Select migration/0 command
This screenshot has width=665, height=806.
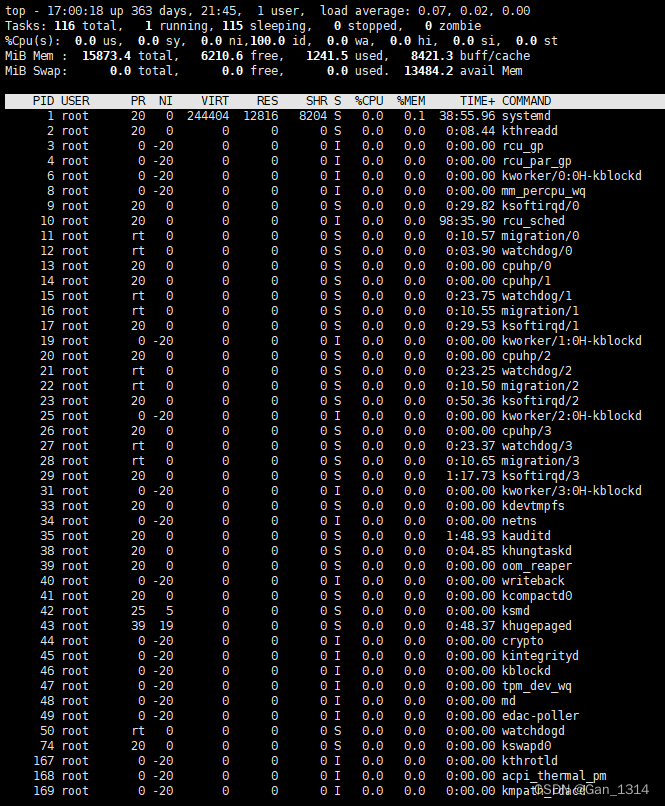tap(540, 236)
